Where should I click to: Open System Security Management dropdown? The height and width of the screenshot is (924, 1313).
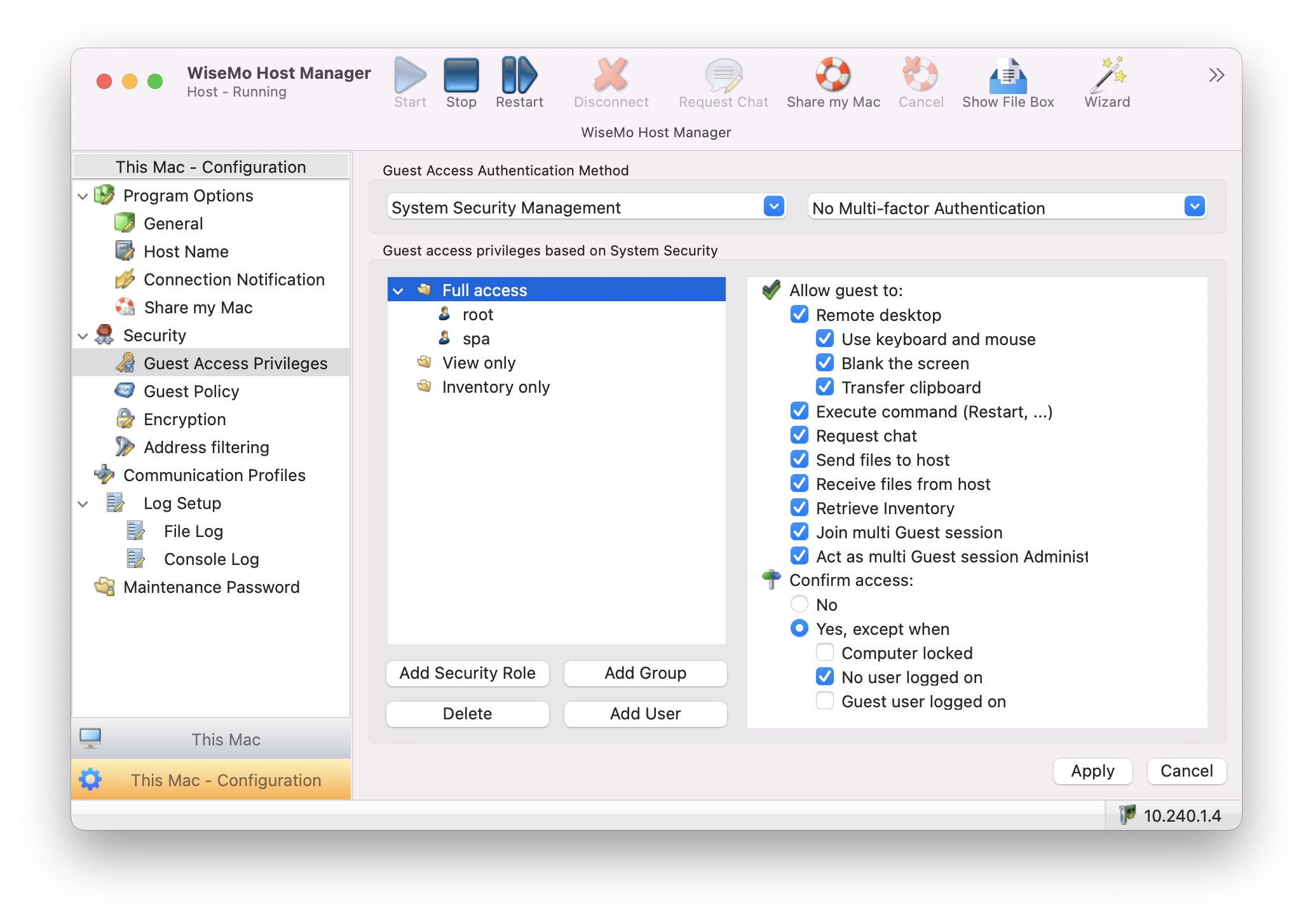tap(773, 207)
